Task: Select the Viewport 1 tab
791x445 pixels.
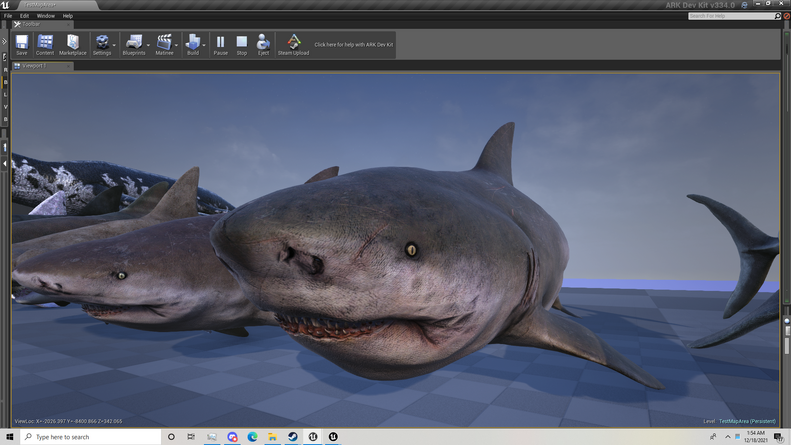Action: [42, 66]
